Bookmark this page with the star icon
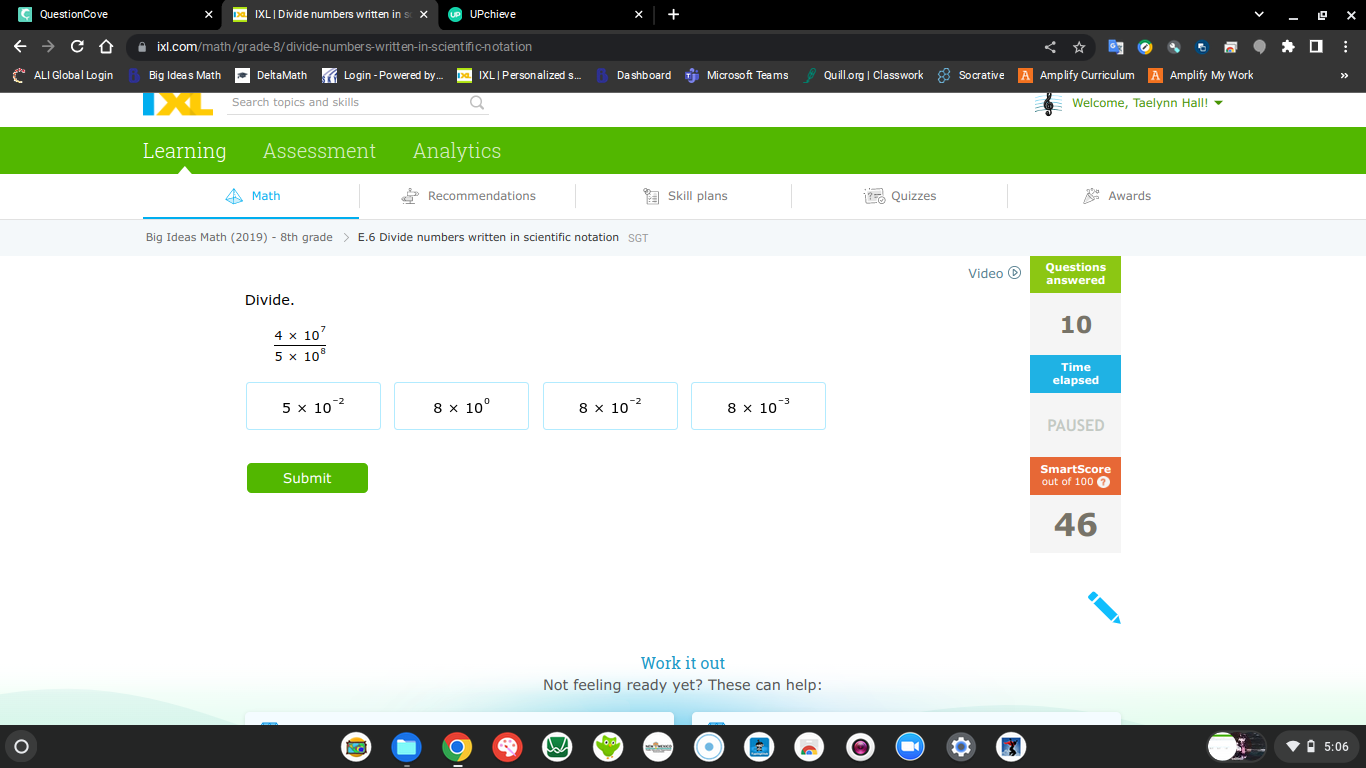Image resolution: width=1366 pixels, height=768 pixels. pyautogui.click(x=1079, y=47)
